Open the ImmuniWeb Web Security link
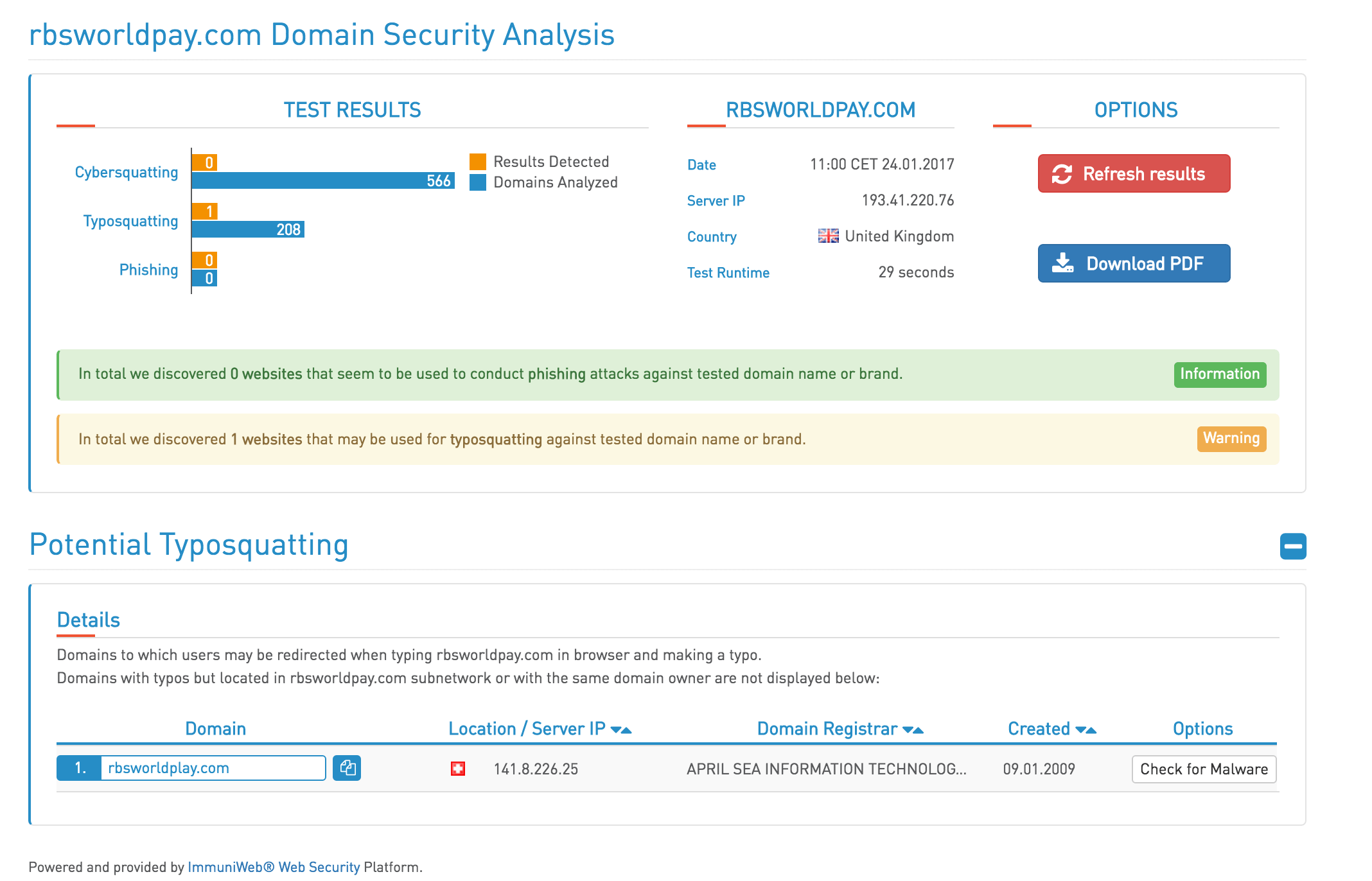Screen dimensions: 1372x881 click(x=274, y=867)
